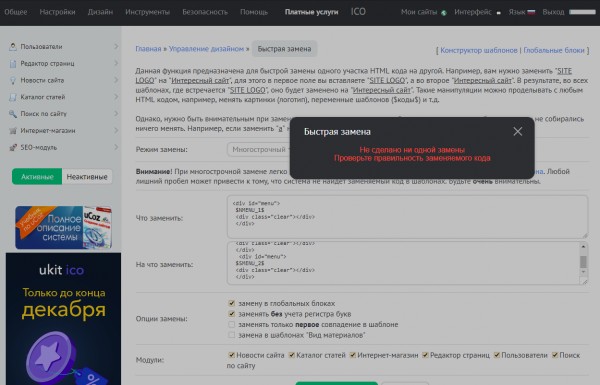
Task: Expand the Редактор страниц sidebar section
Action: point(116,64)
